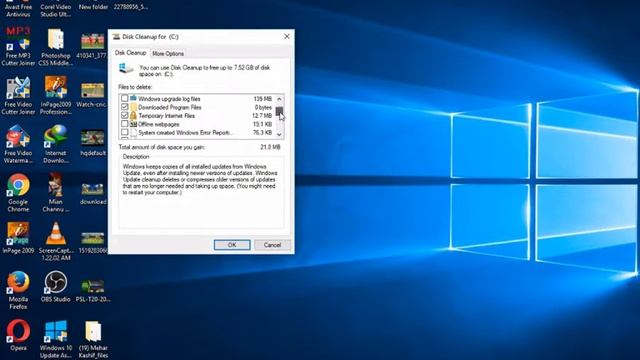Open the 410341_377 image file icon
Viewport: 640px width, 360px height.
tap(93, 46)
